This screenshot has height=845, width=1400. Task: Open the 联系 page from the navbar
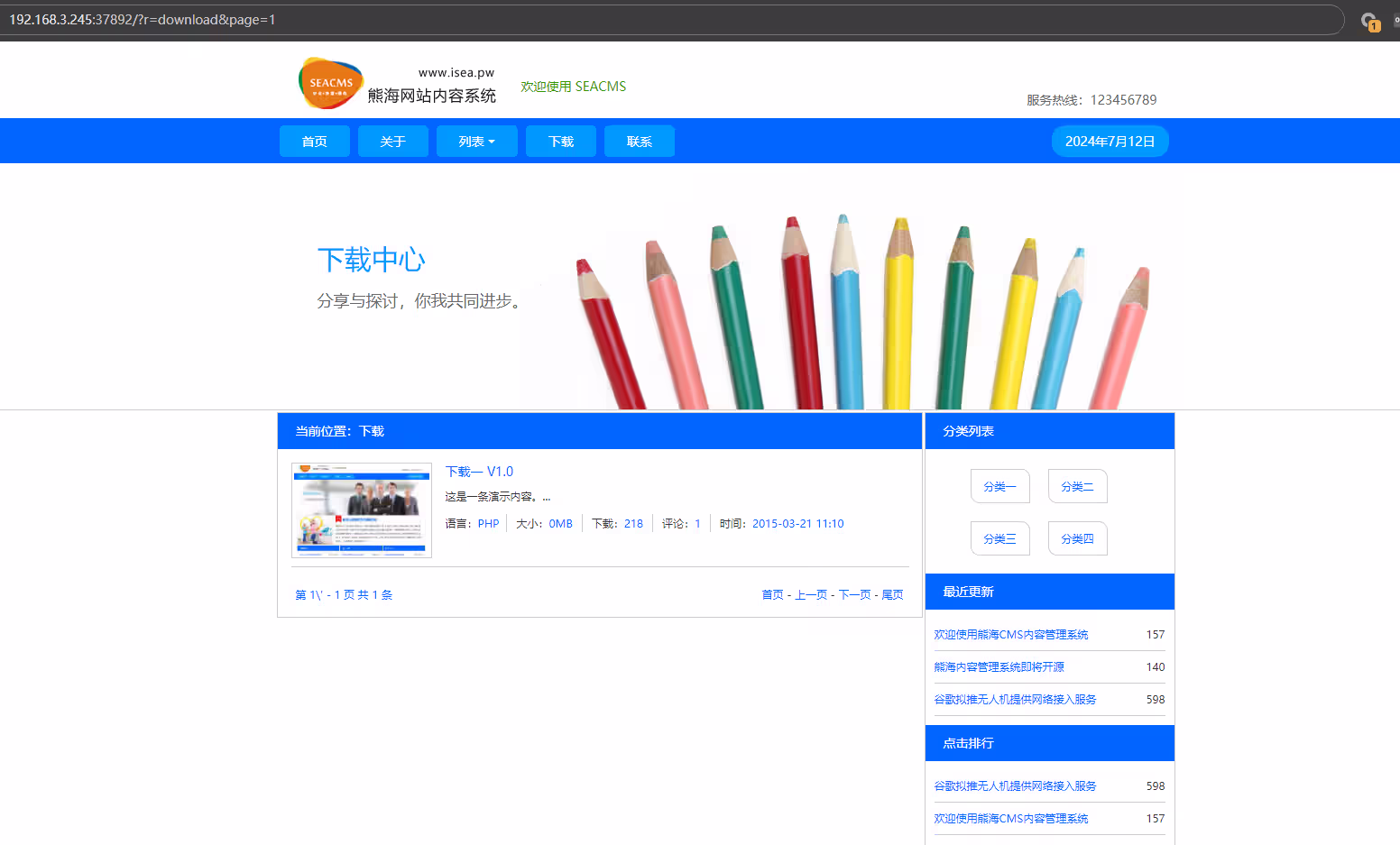click(639, 142)
